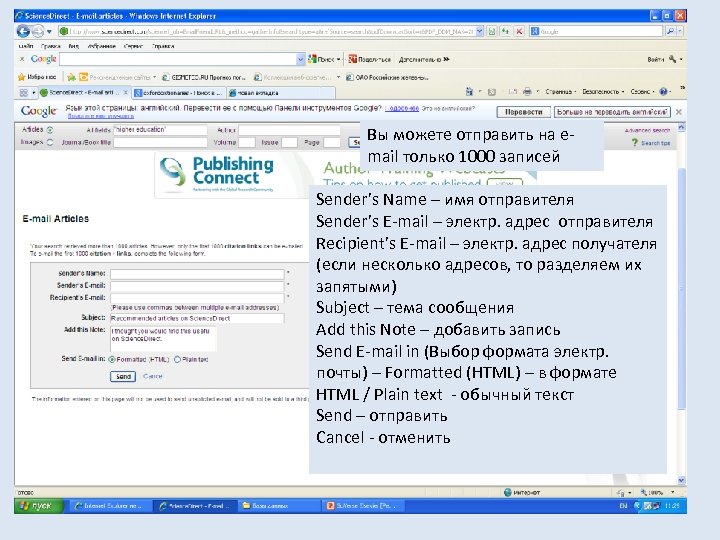Screen dimensions: 720x540
Task: Open the Help question mark icon
Action: (x=663, y=91)
